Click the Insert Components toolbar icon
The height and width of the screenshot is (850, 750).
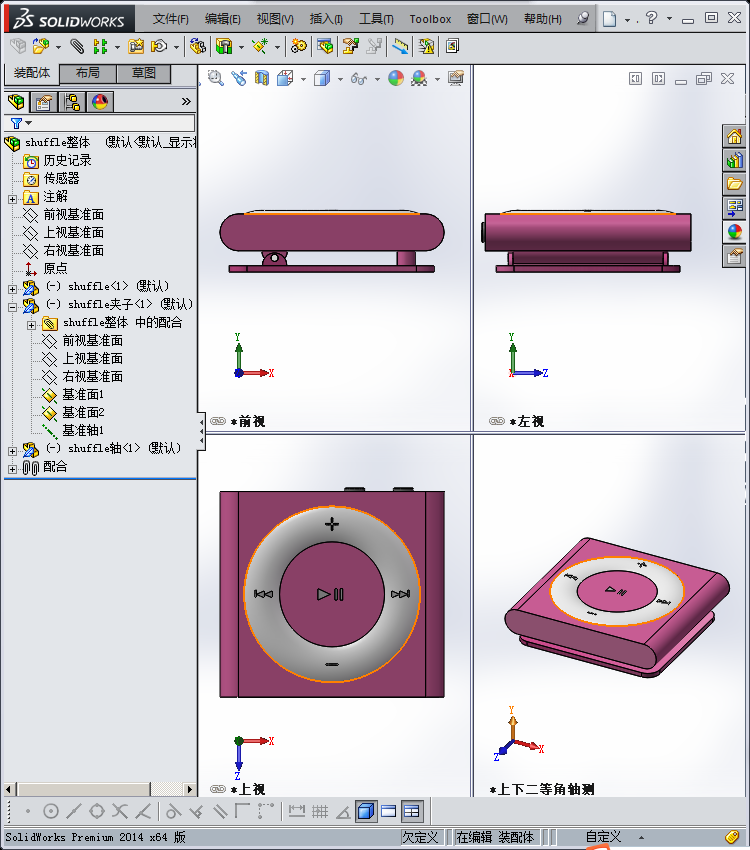41,47
